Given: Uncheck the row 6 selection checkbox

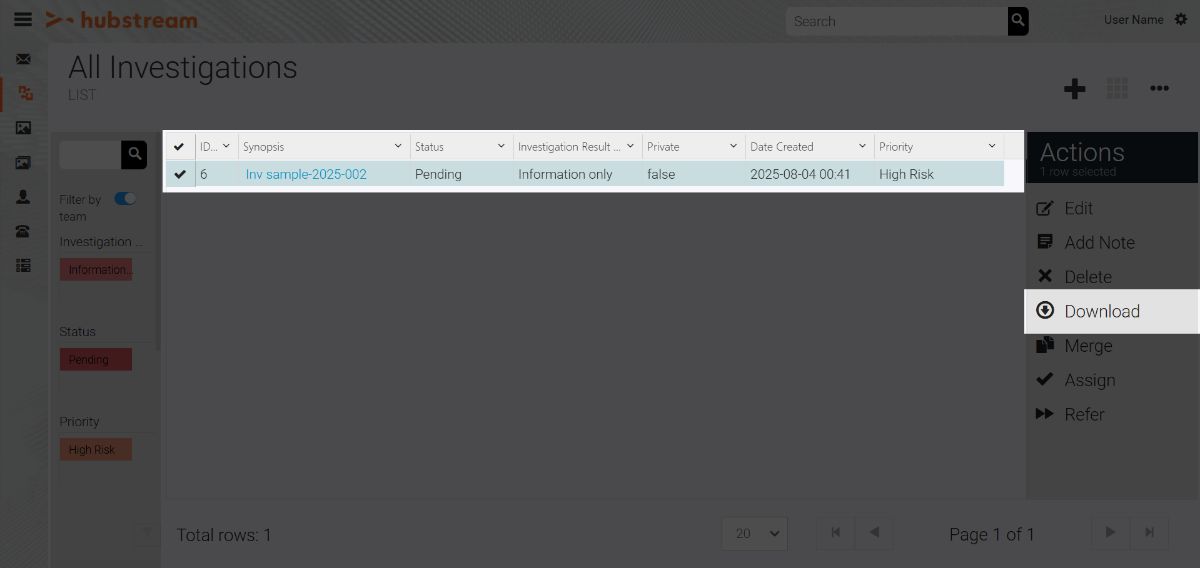Looking at the screenshot, I should (180, 174).
